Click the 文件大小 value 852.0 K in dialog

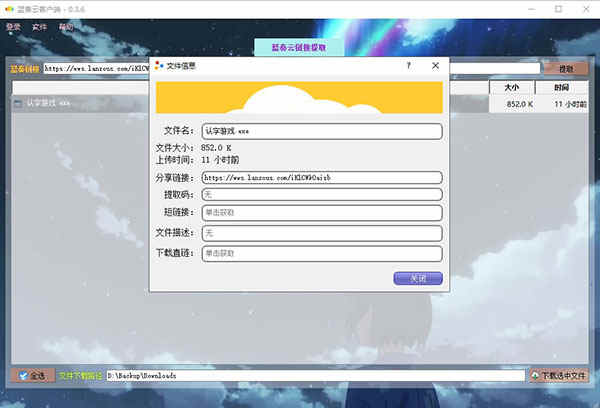tap(216, 148)
